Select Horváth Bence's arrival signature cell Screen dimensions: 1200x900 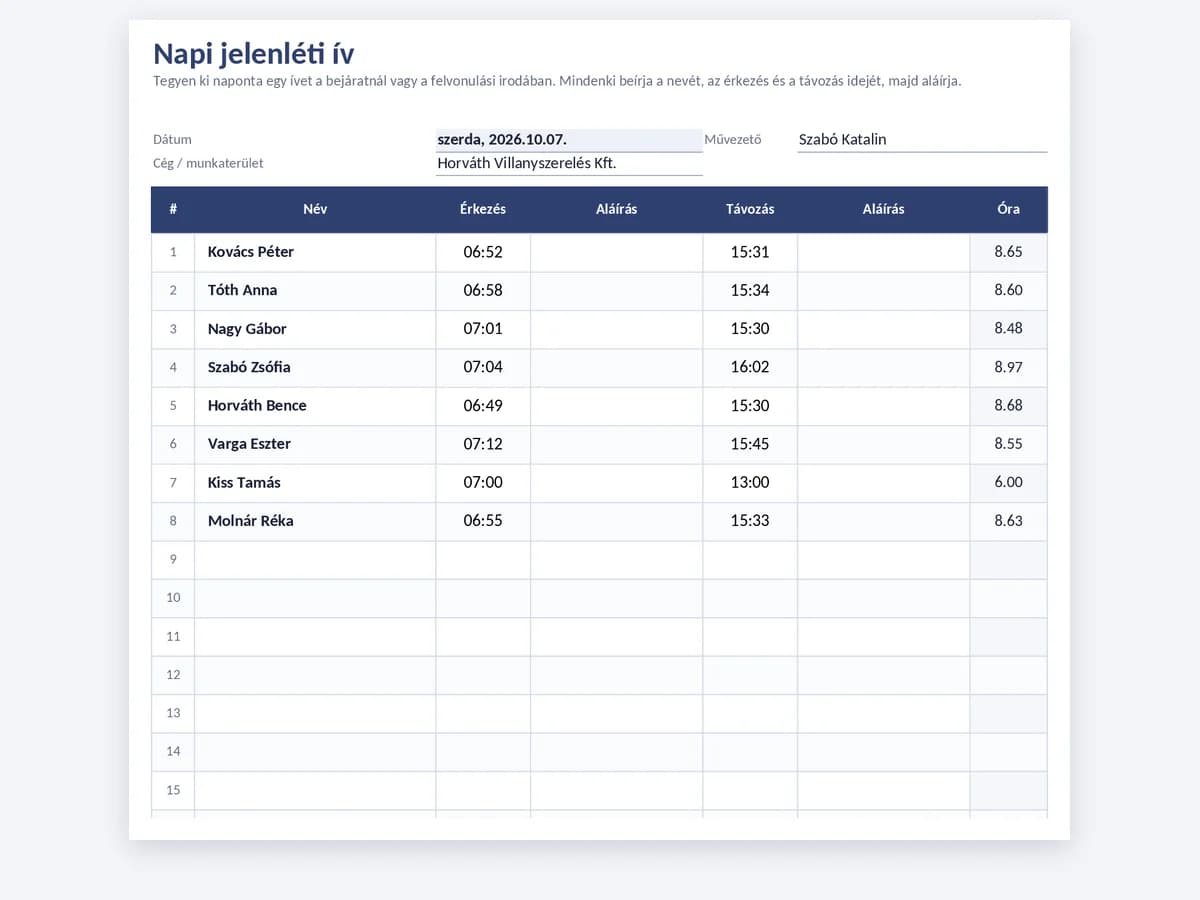tap(617, 406)
